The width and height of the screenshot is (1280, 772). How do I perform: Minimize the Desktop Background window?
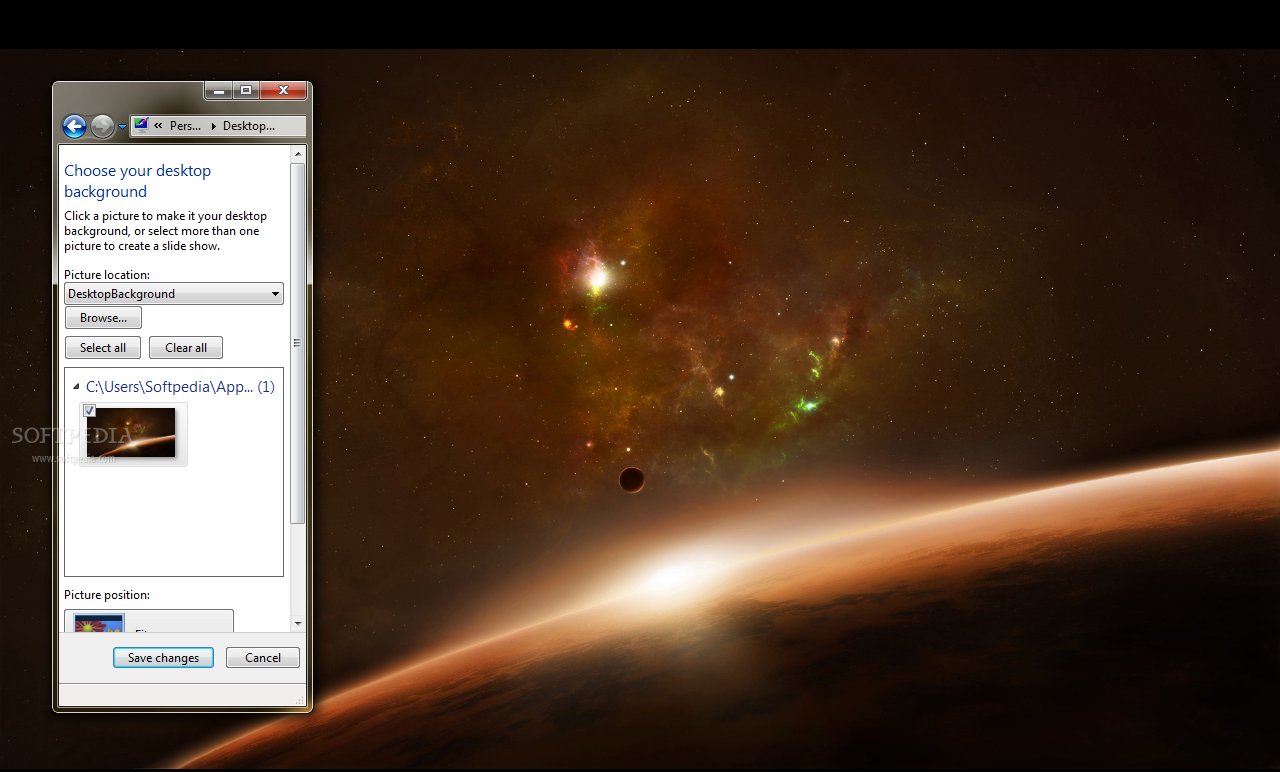point(218,90)
